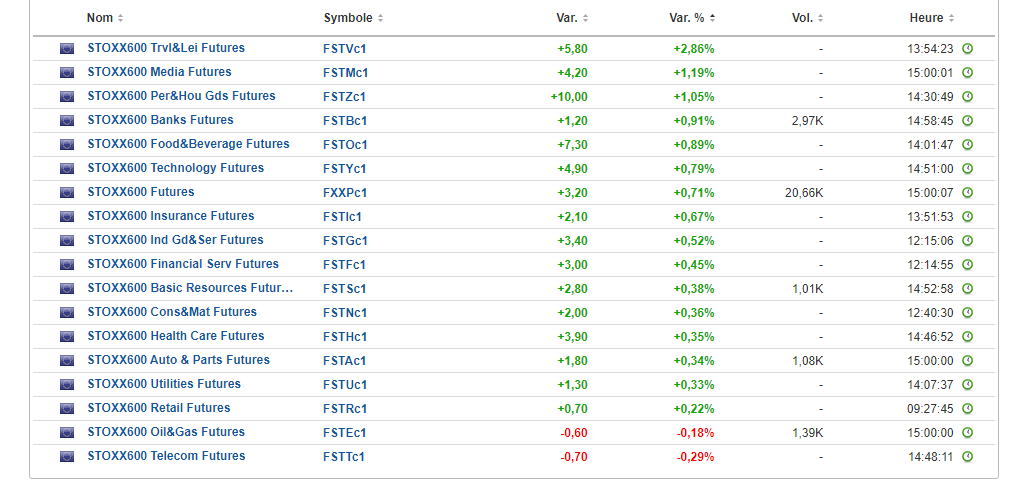Open STOXX600 Basic Resources Futures link
The width and height of the screenshot is (1018, 495).
(190, 288)
